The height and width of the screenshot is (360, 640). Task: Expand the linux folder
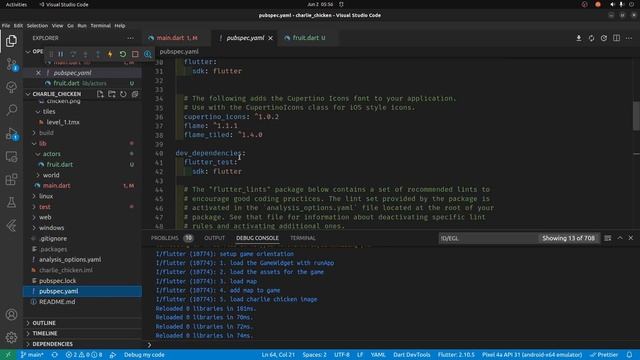coord(34,196)
